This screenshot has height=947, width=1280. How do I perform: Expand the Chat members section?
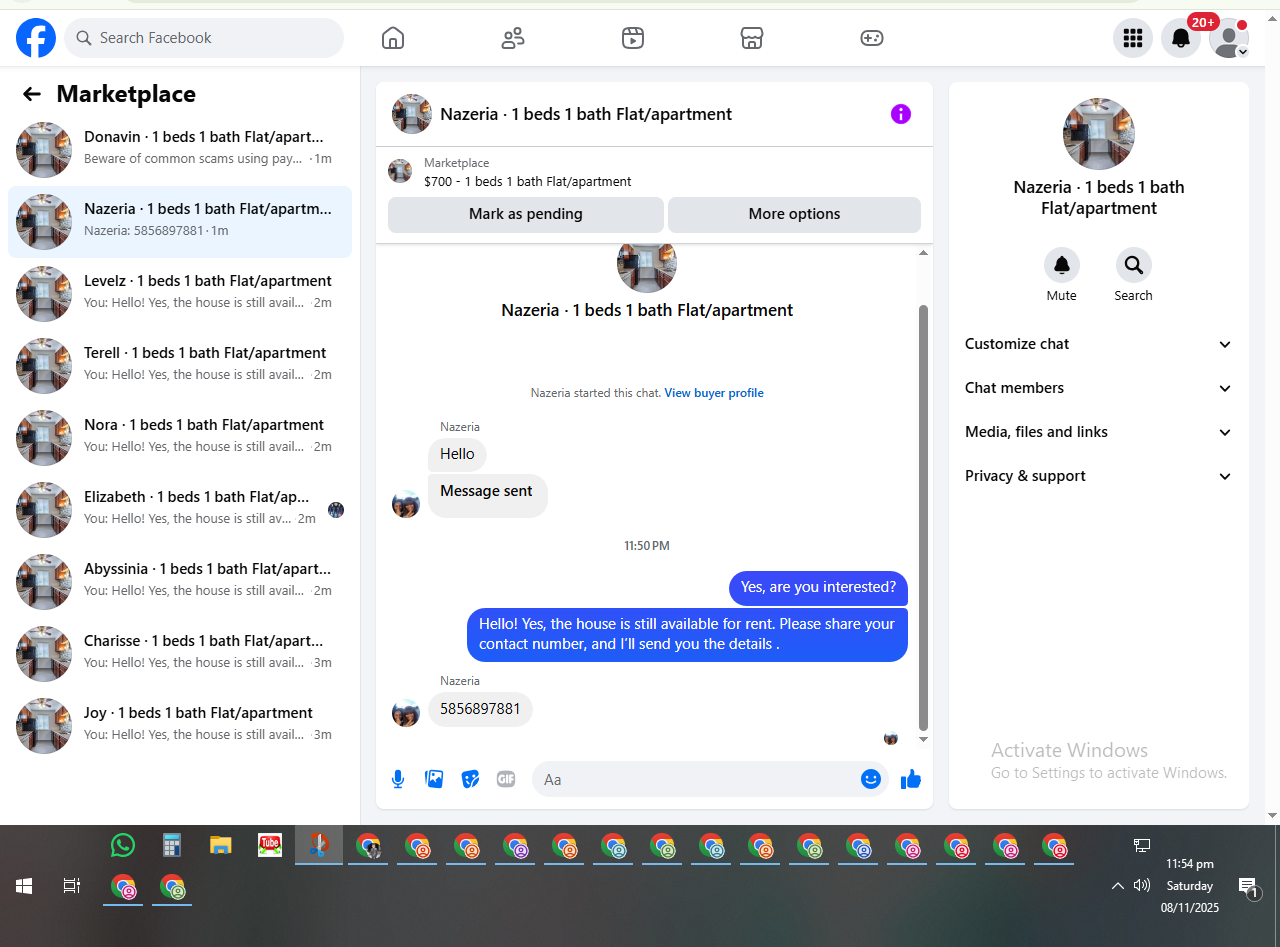point(1098,388)
